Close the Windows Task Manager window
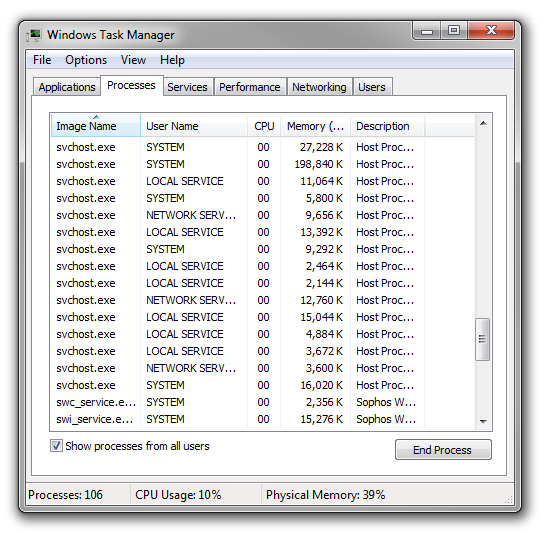This screenshot has width=543, height=536. tap(491, 31)
